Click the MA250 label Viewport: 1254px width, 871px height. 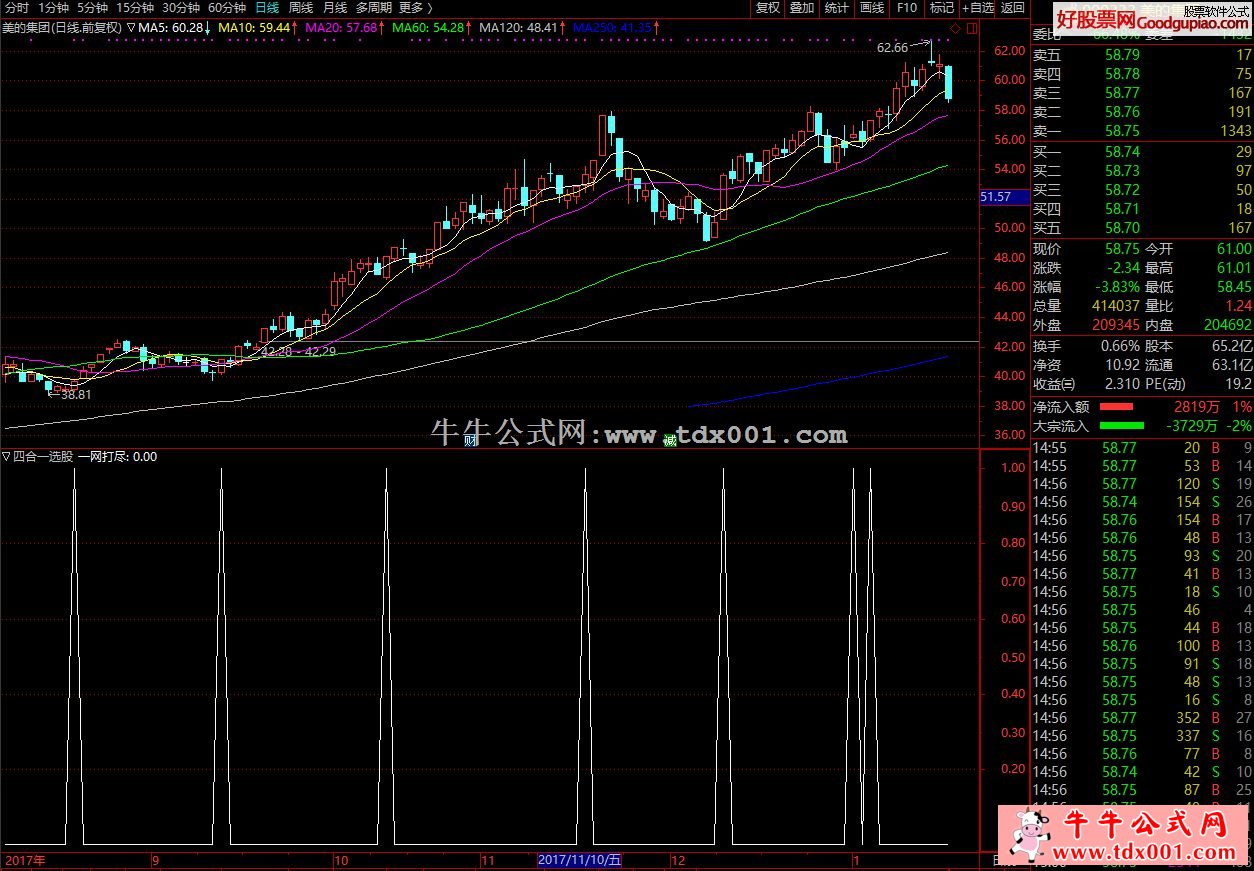[613, 27]
